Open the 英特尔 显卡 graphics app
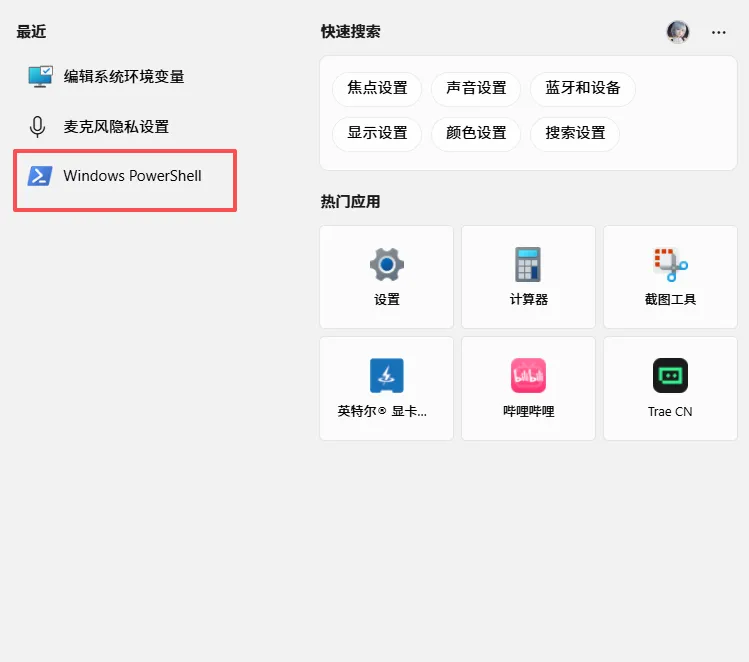The width and height of the screenshot is (749, 662). (386, 388)
